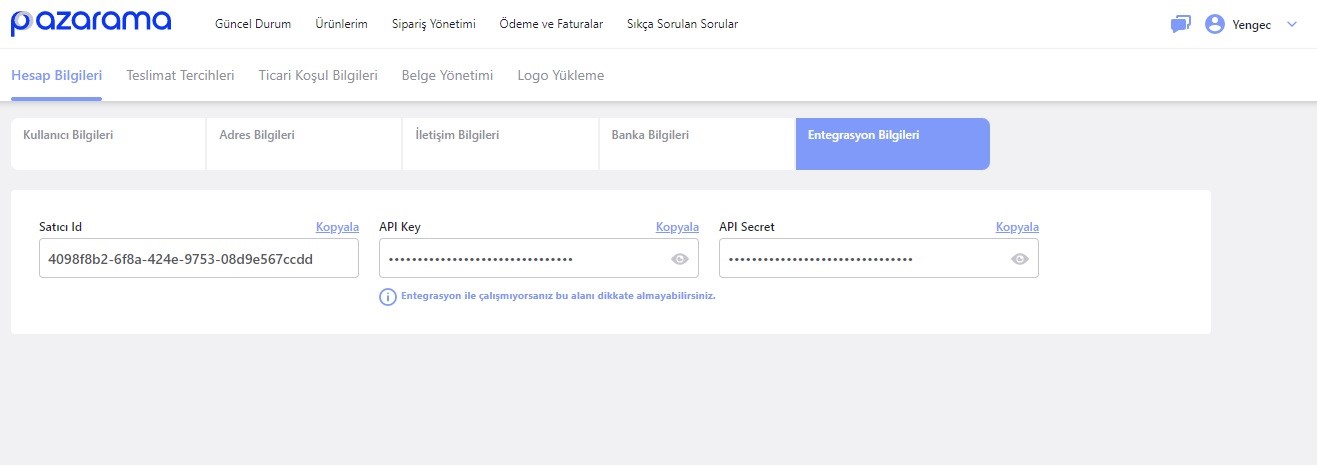Click the Pazarama logo
This screenshot has height=465, width=1317.
pos(90,23)
